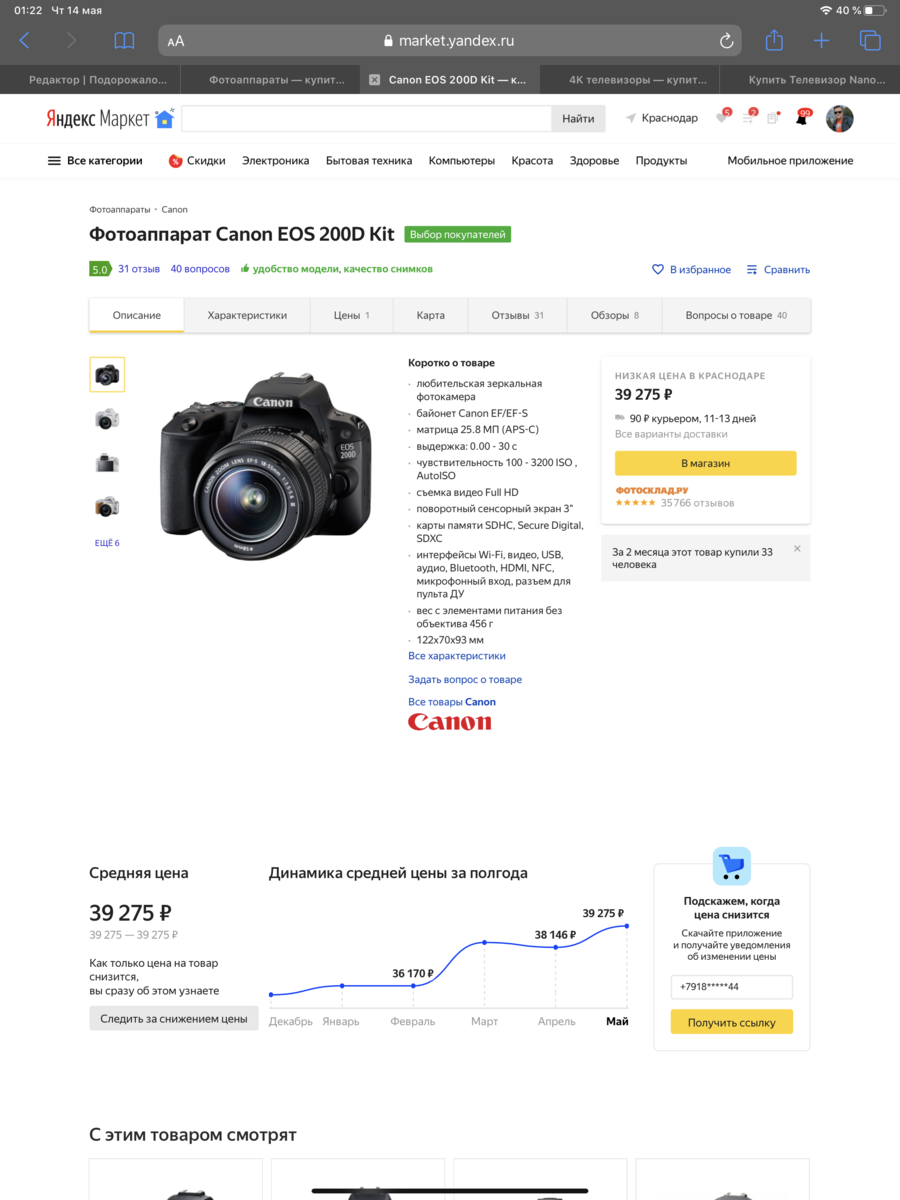Show more photos via "ЕЩЁ 6"
900x1200 pixels.
pos(107,543)
